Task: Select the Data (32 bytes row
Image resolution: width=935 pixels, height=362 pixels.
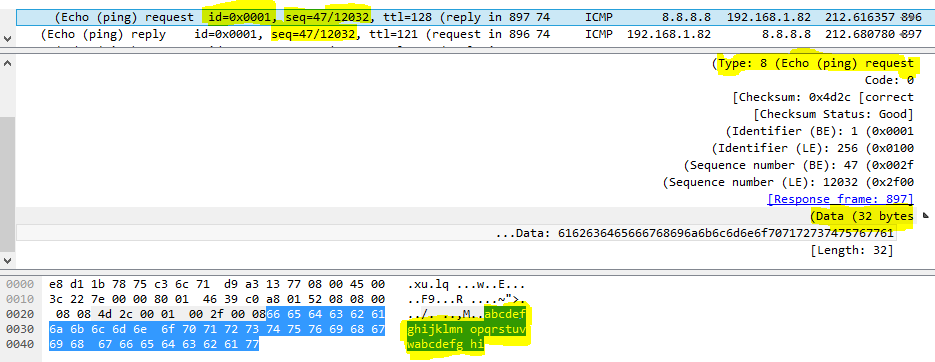Action: click(x=862, y=216)
